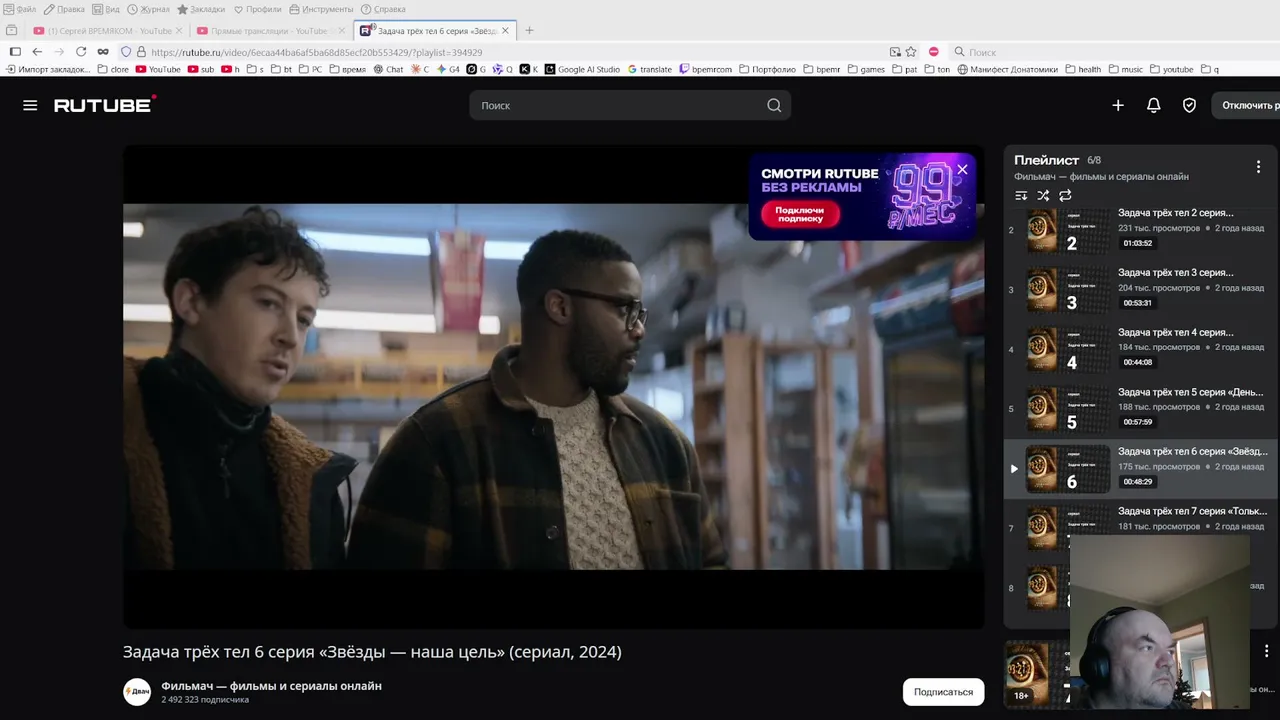Close the Rutube subscription ad banner
Screen dimensions: 1280x720
point(962,170)
